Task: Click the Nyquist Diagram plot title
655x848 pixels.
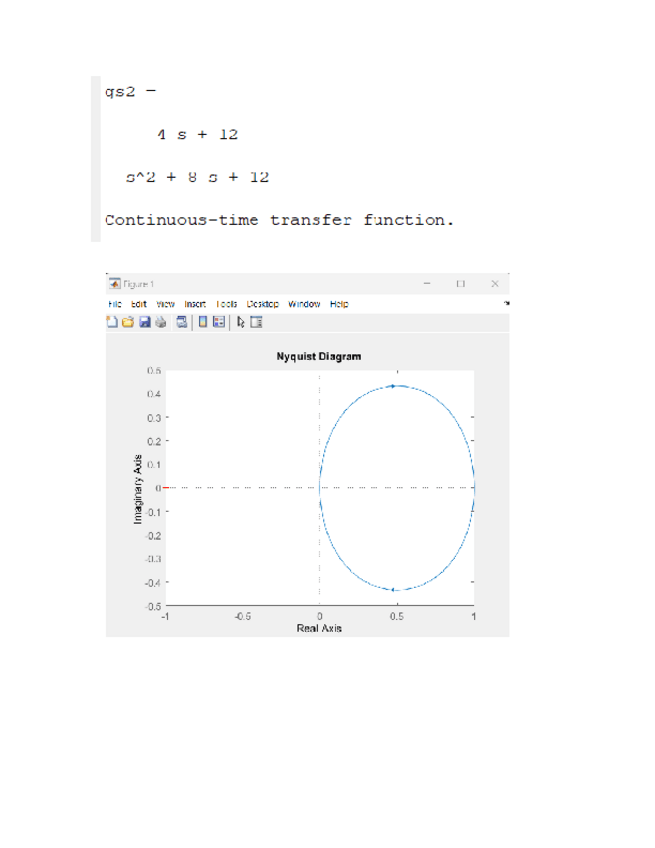Action: coord(319,356)
